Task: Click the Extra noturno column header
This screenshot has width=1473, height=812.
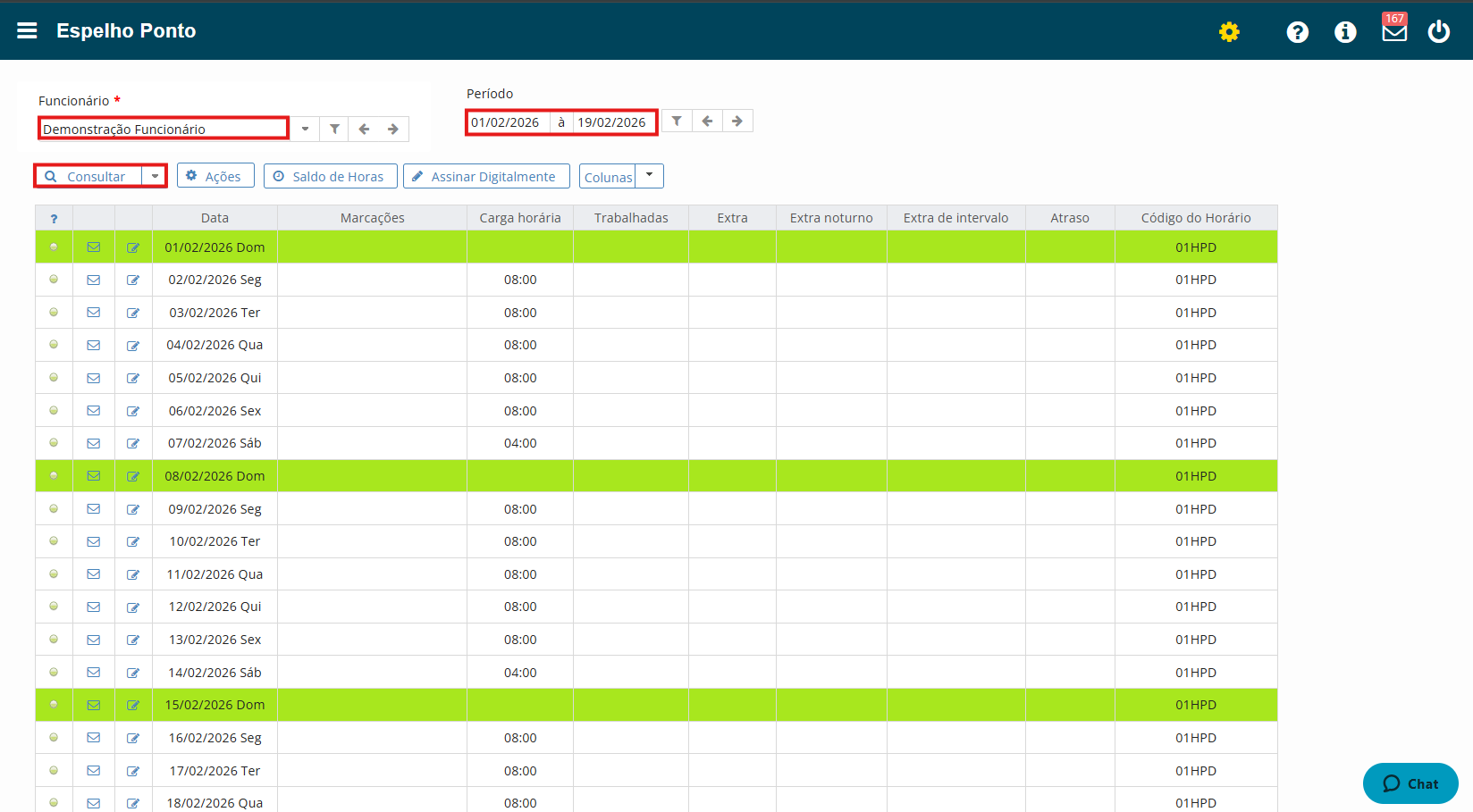Action: 831,218
